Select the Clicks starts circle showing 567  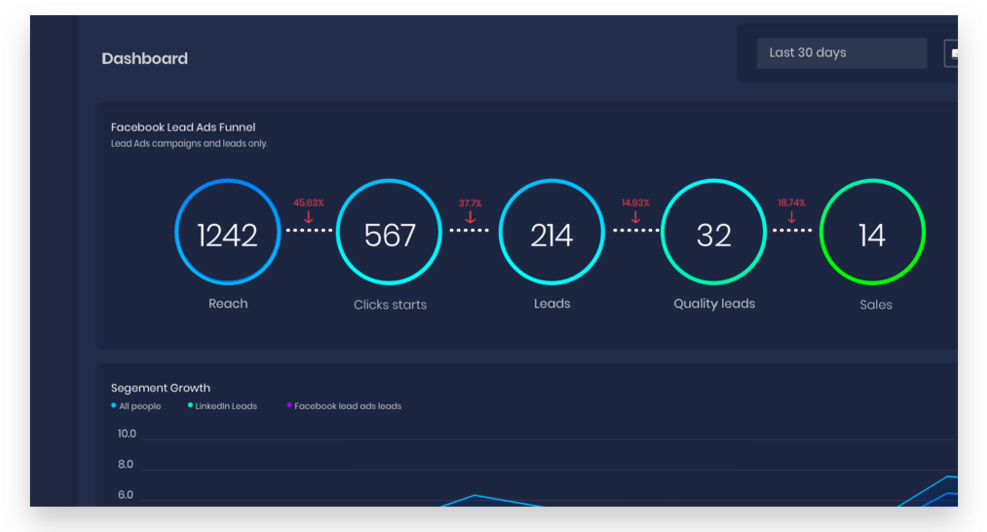click(389, 235)
